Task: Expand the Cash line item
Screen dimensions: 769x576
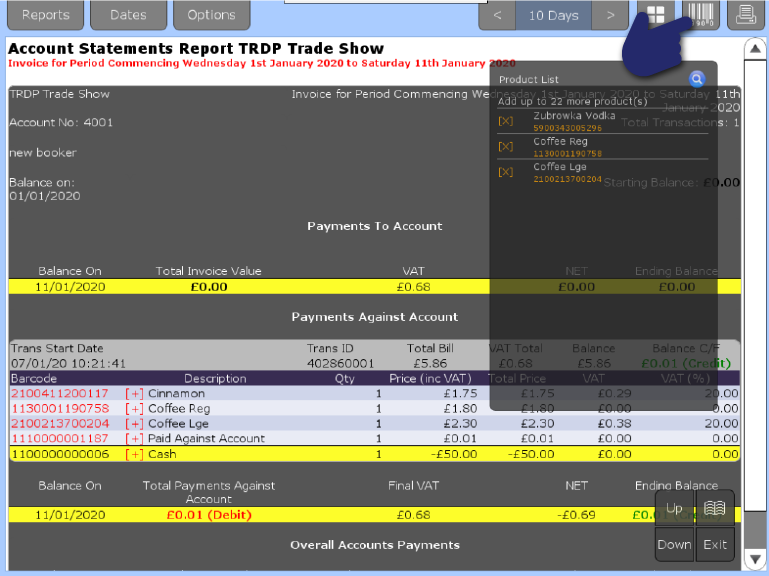Action: (134, 454)
